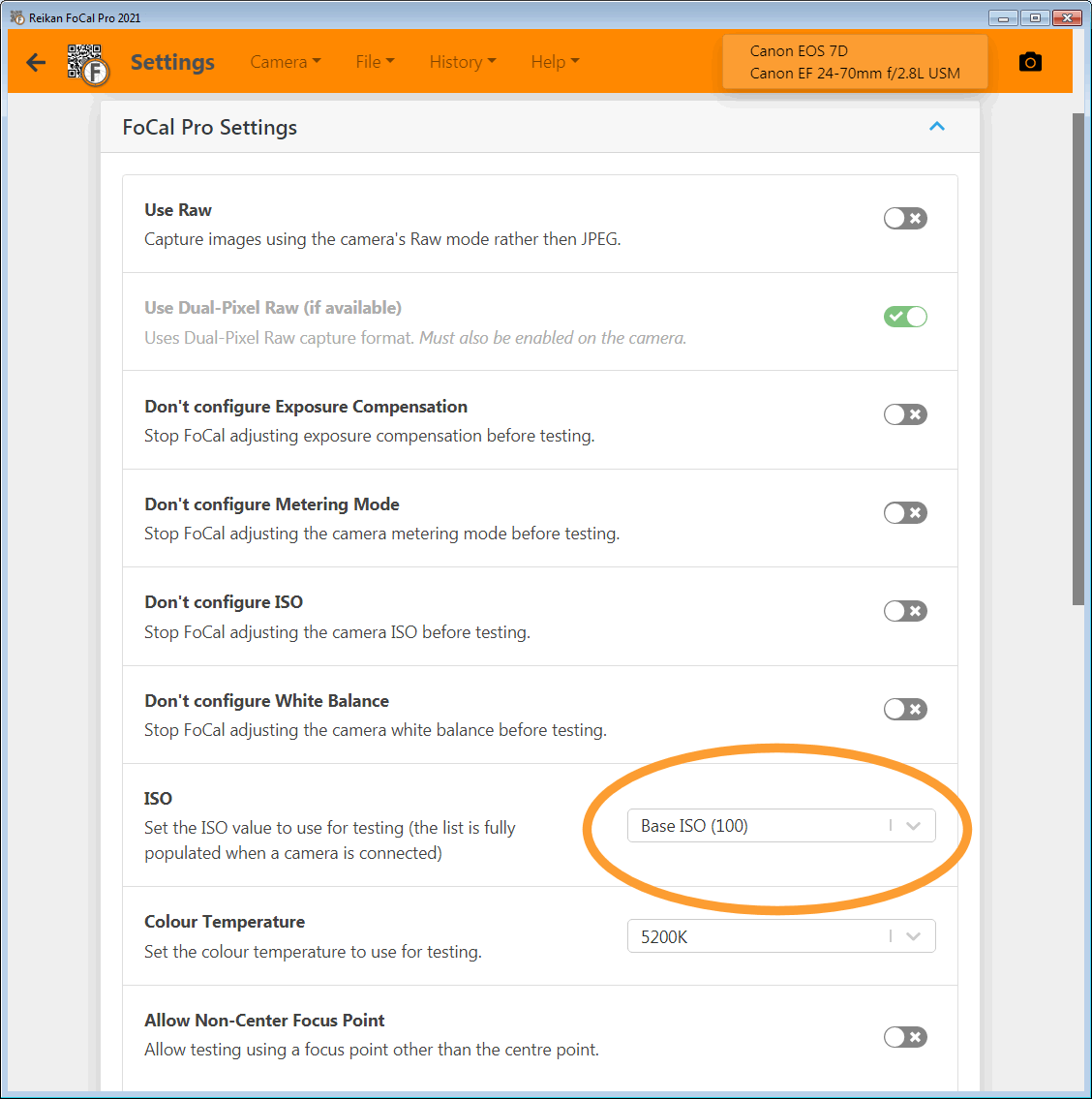Viewport: 1092px width, 1099px height.
Task: Toggle Don't configure White Balance
Action: coord(905,710)
